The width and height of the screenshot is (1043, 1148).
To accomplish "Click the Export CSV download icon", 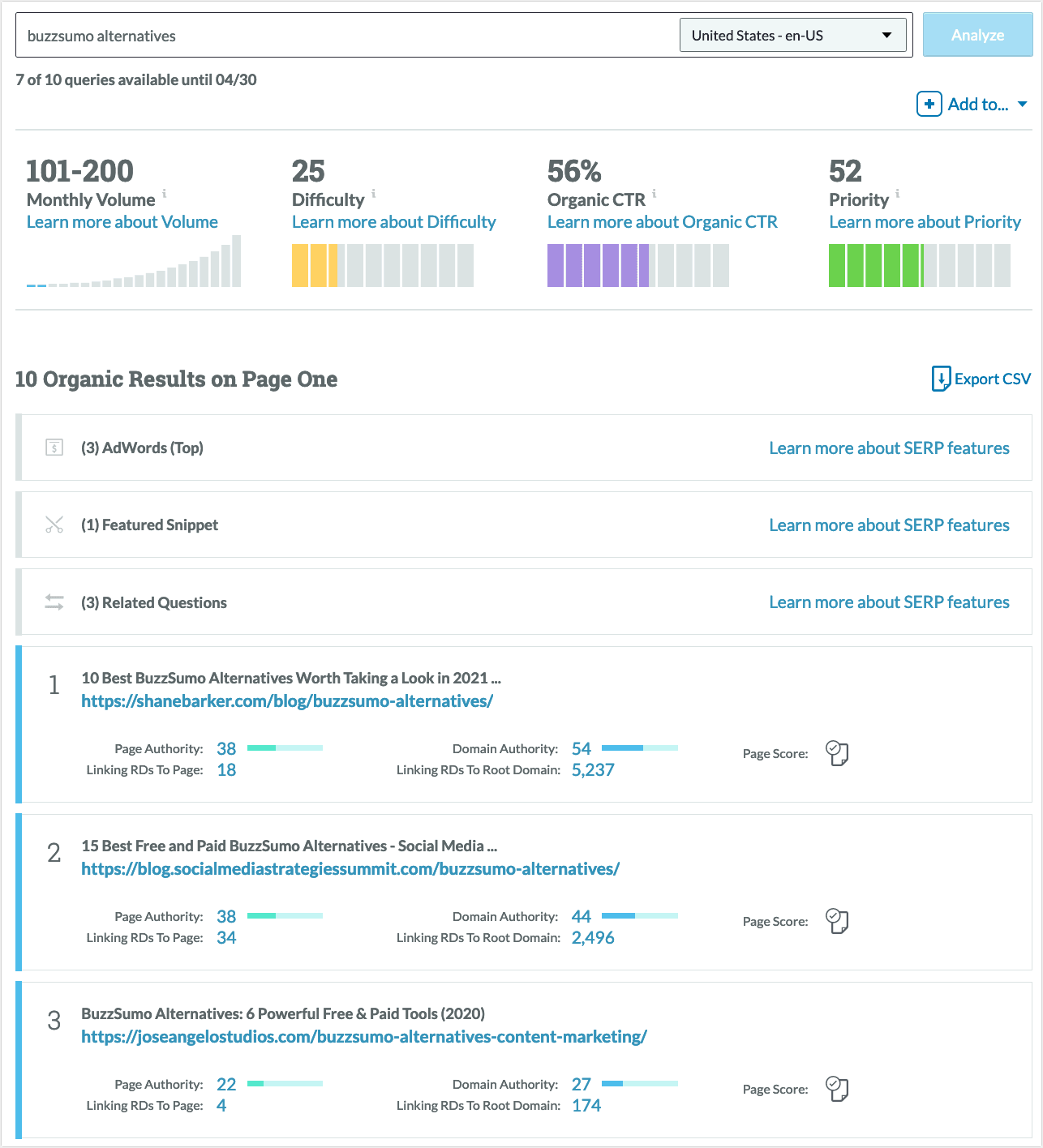I will pyautogui.click(x=940, y=379).
